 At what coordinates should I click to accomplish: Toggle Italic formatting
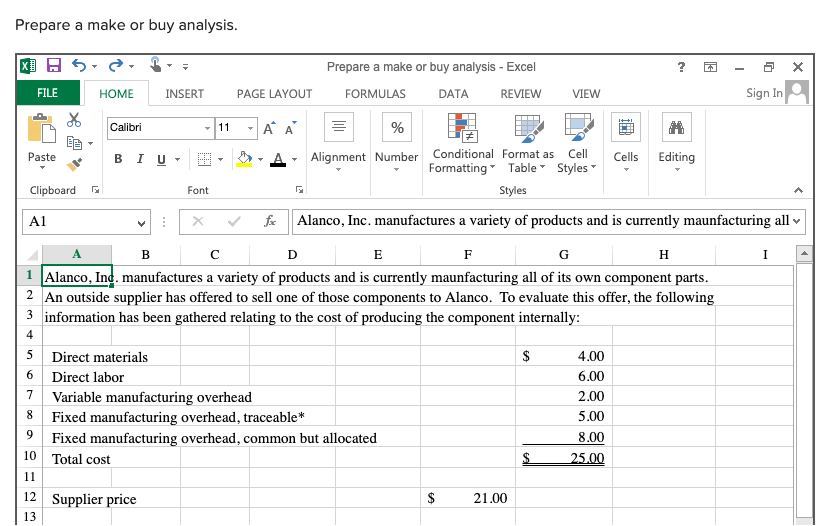(x=140, y=159)
